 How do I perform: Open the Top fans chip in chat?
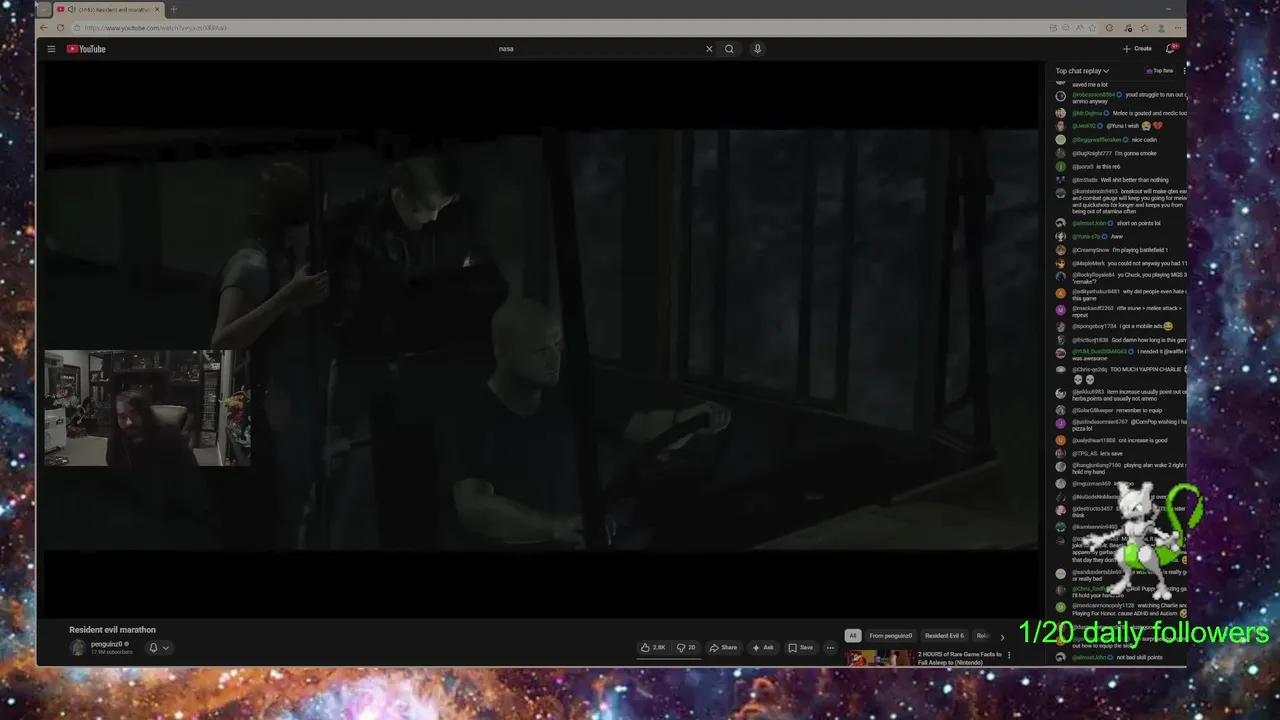tap(1160, 71)
